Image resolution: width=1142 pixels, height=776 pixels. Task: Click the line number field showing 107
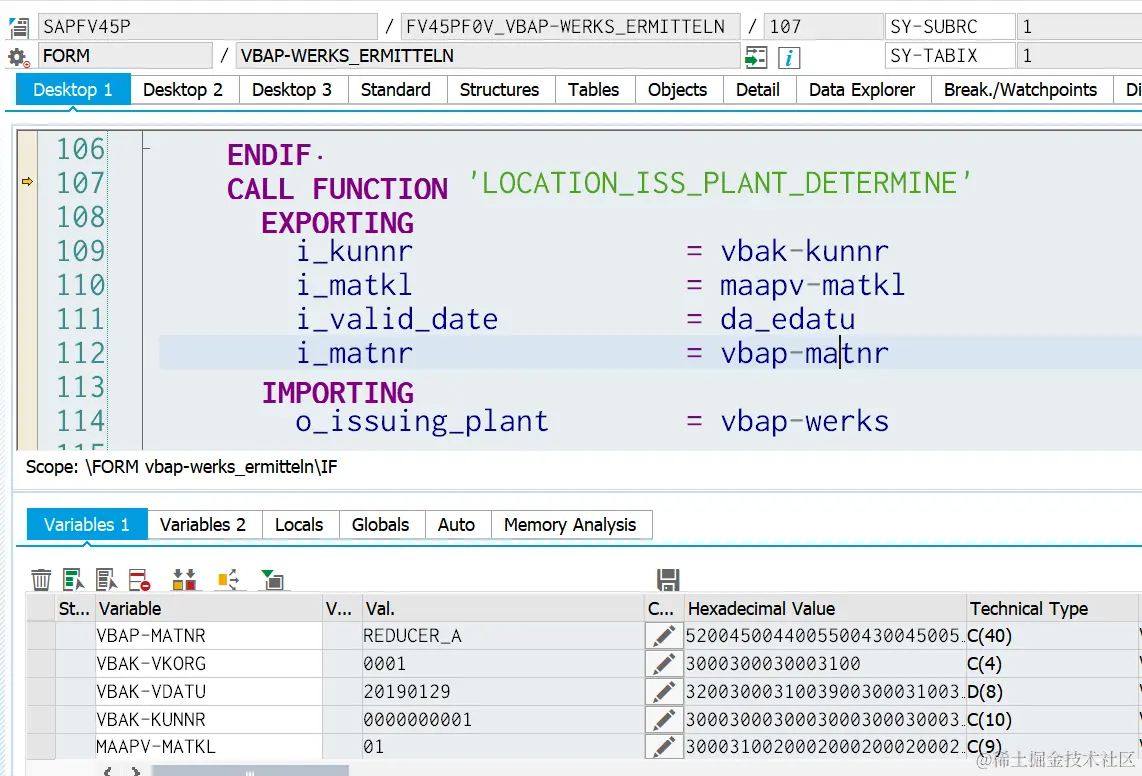click(823, 27)
